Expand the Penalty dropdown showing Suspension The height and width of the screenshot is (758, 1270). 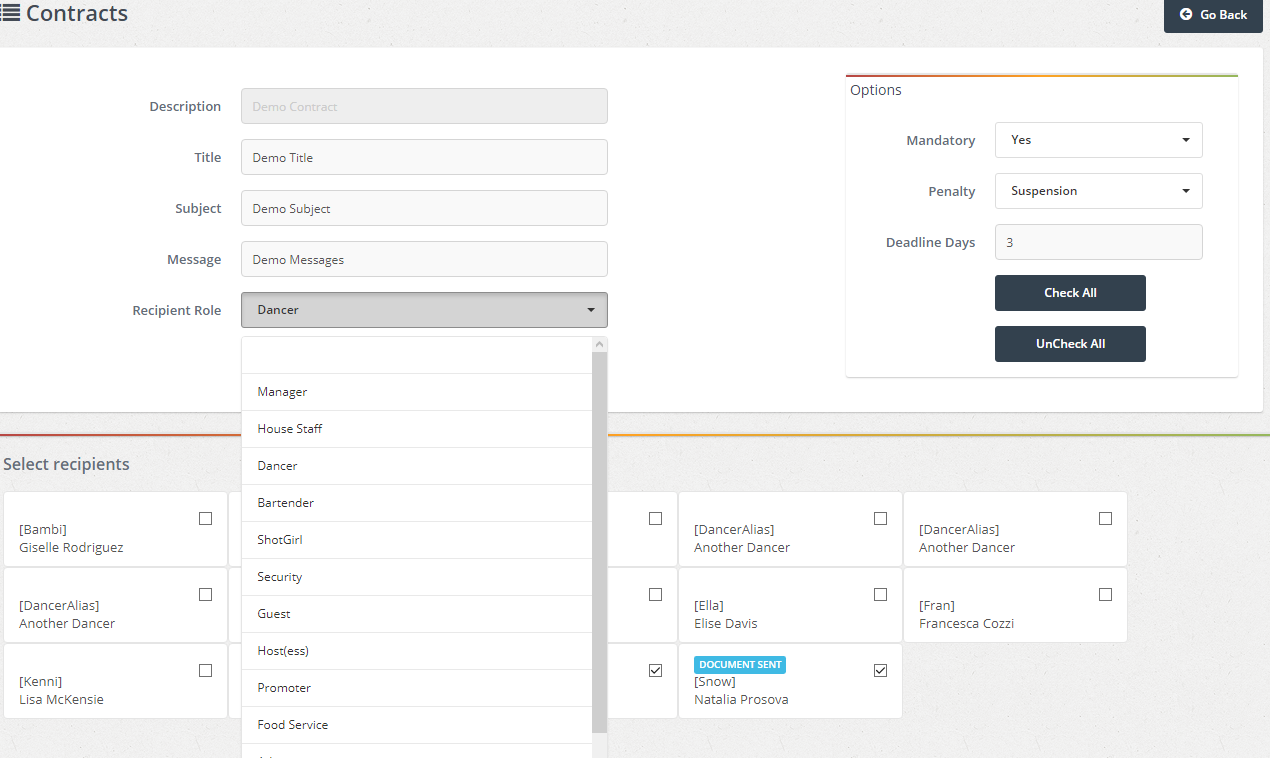[x=1098, y=191]
